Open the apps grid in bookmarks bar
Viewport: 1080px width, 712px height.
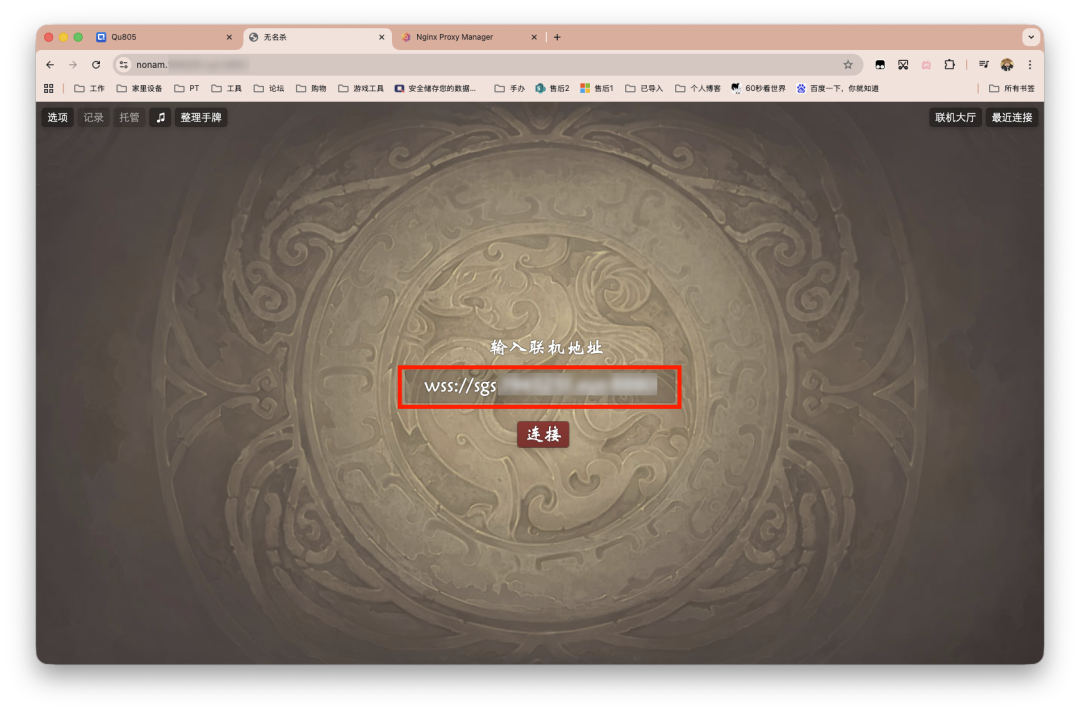pyautogui.click(x=48, y=88)
